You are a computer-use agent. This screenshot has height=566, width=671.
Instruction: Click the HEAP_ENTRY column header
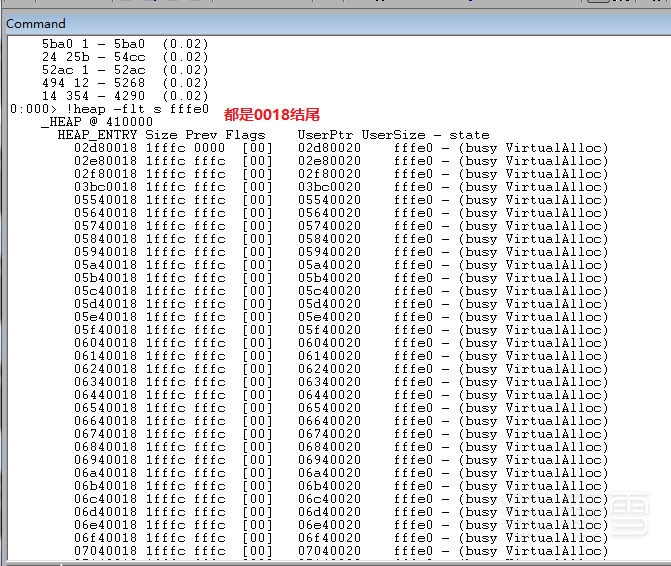coord(97,135)
